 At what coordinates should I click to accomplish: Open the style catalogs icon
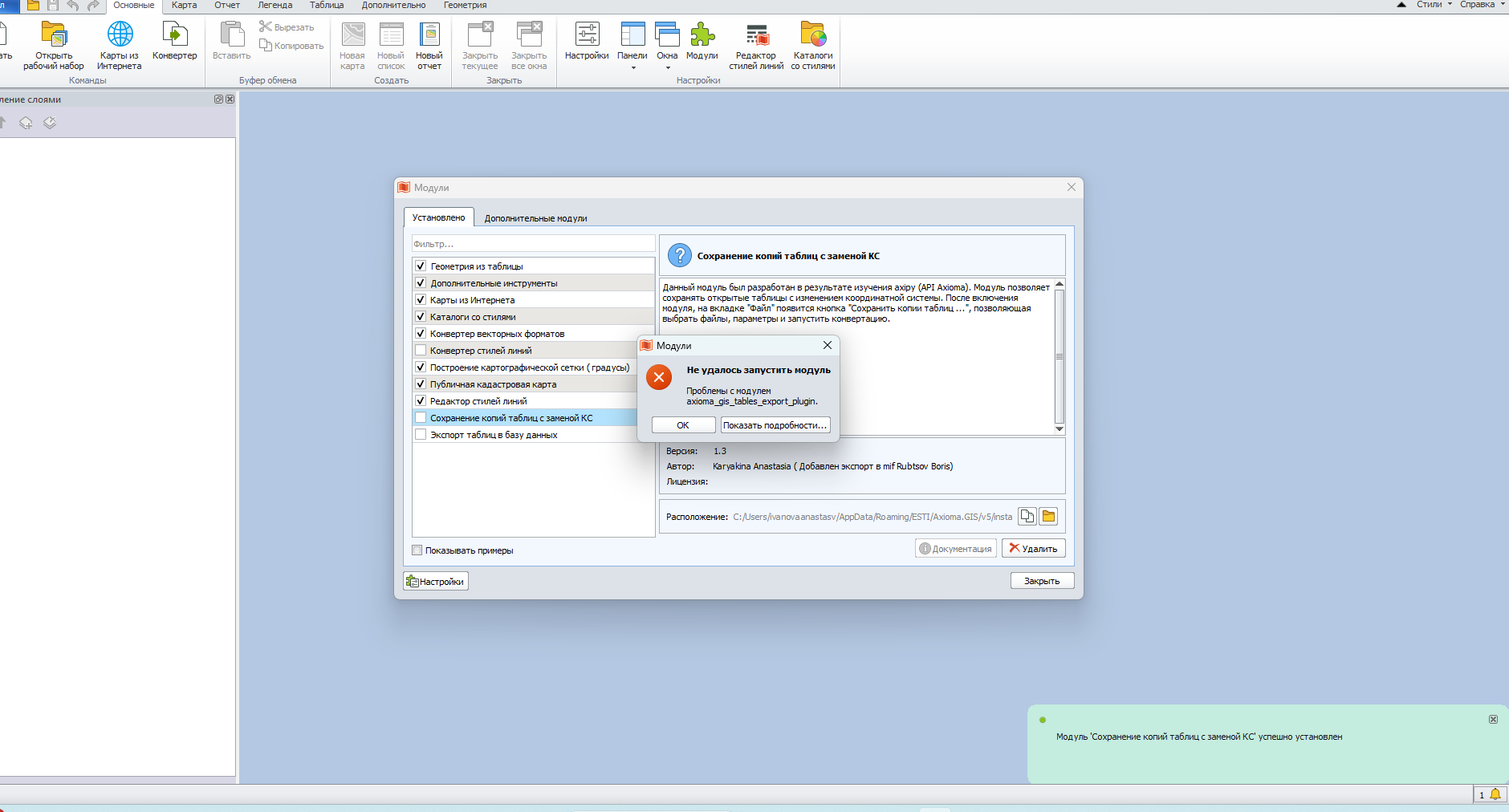(x=812, y=35)
